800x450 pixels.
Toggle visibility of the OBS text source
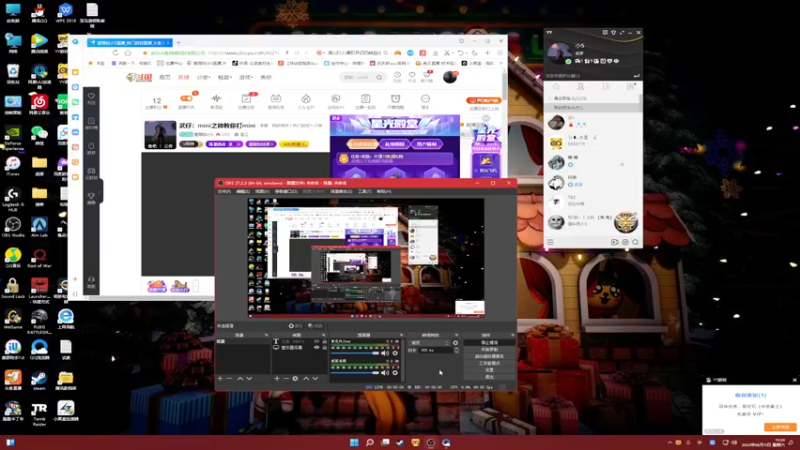coord(316,341)
